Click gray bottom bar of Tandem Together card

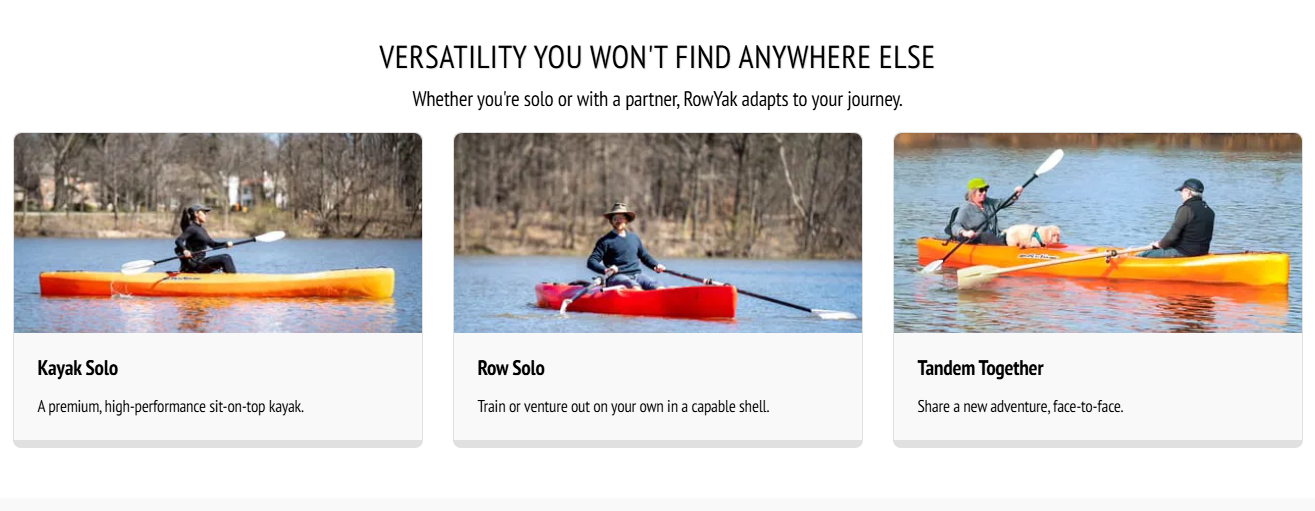tap(1098, 443)
